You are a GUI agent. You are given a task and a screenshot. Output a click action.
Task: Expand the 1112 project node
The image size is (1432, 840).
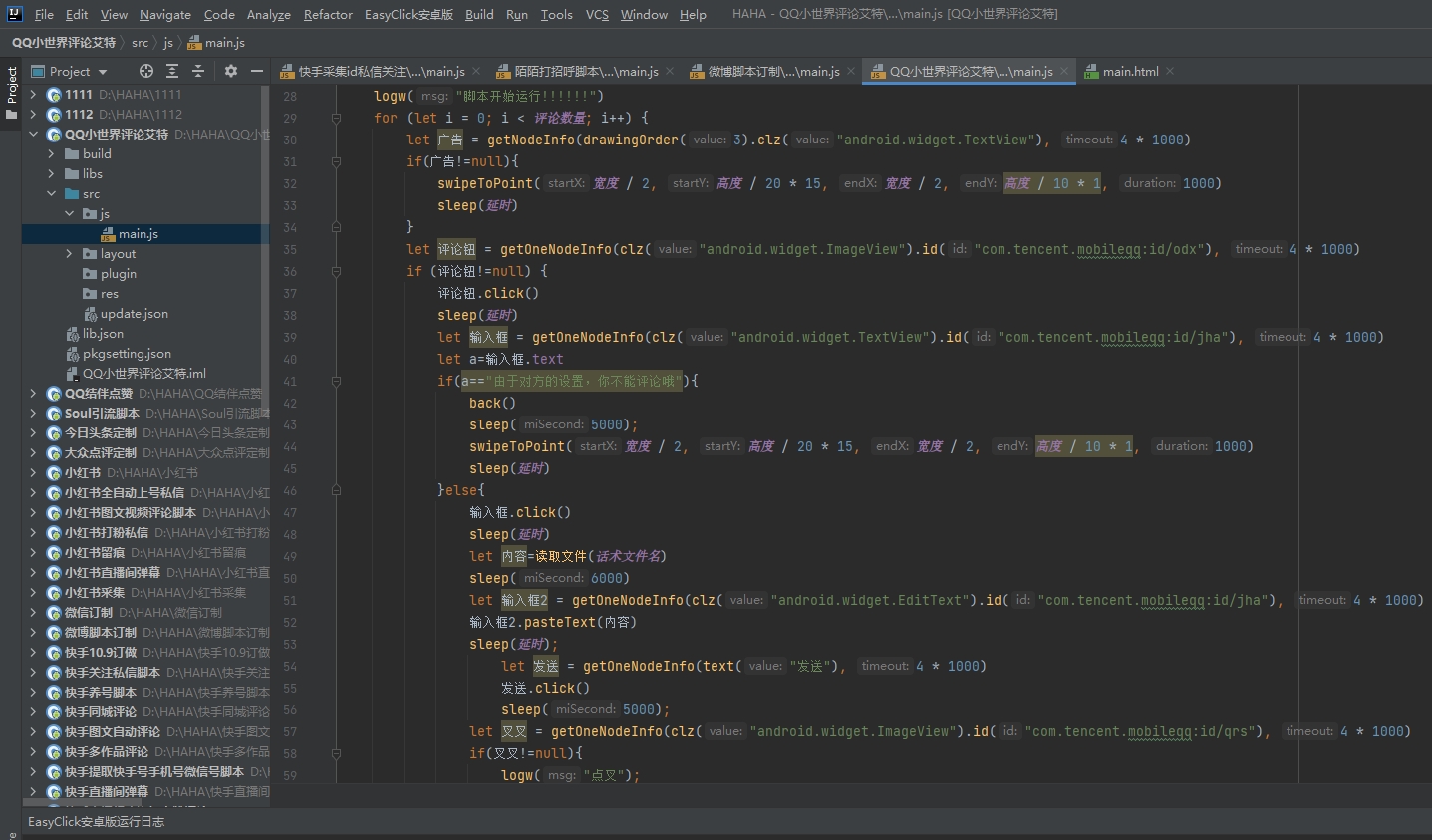tap(33, 115)
